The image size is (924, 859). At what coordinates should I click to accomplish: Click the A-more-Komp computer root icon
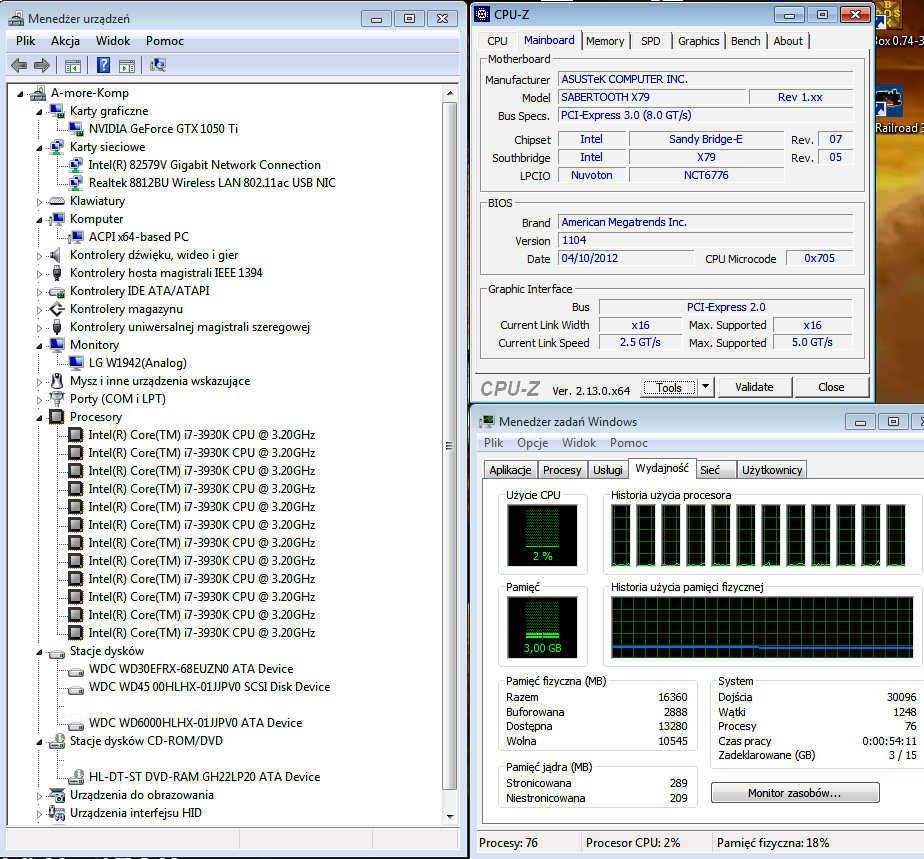pos(38,93)
